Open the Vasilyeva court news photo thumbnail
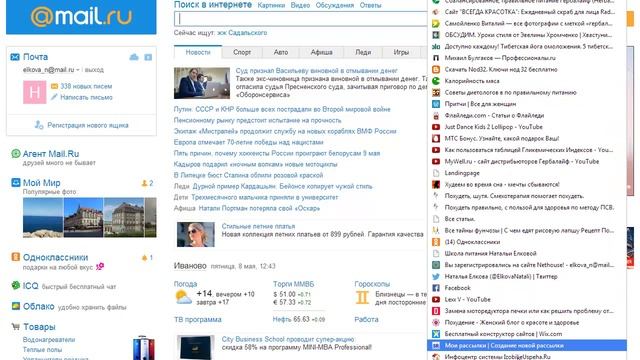640x360 pixels. 202,83
